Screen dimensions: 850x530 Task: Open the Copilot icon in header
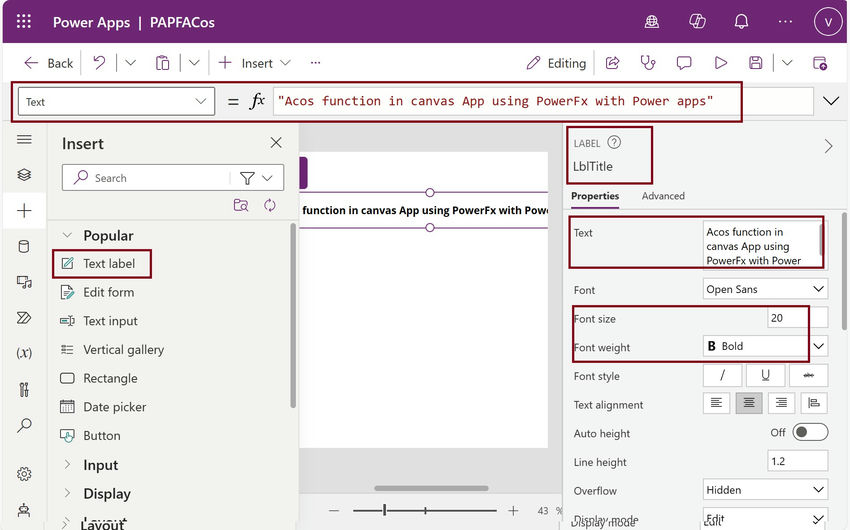[x=697, y=22]
